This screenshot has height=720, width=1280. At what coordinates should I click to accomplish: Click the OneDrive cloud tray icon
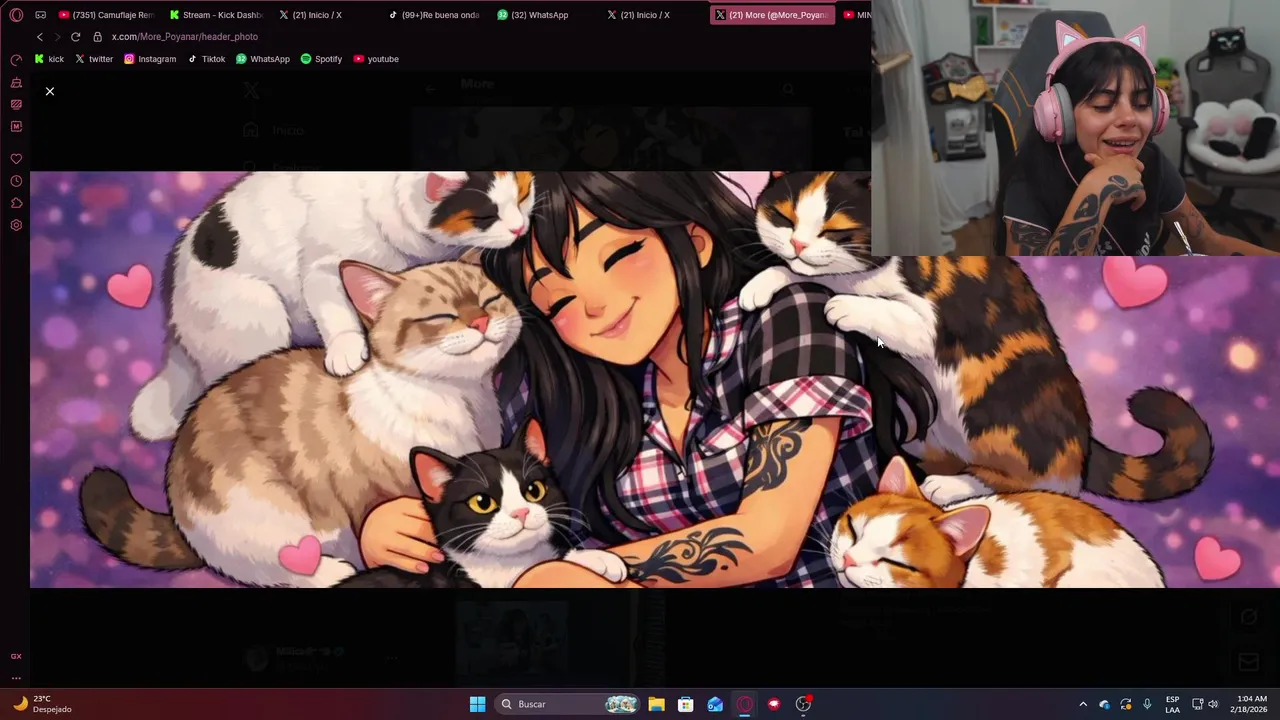click(1104, 704)
